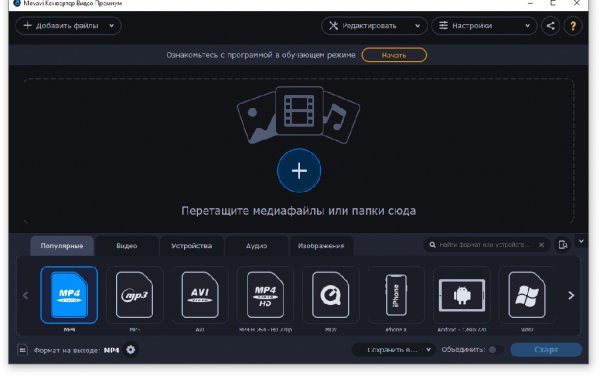600x376 pixels.
Task: Open the Сохранить в folder dropdown
Action: pyautogui.click(x=393, y=350)
